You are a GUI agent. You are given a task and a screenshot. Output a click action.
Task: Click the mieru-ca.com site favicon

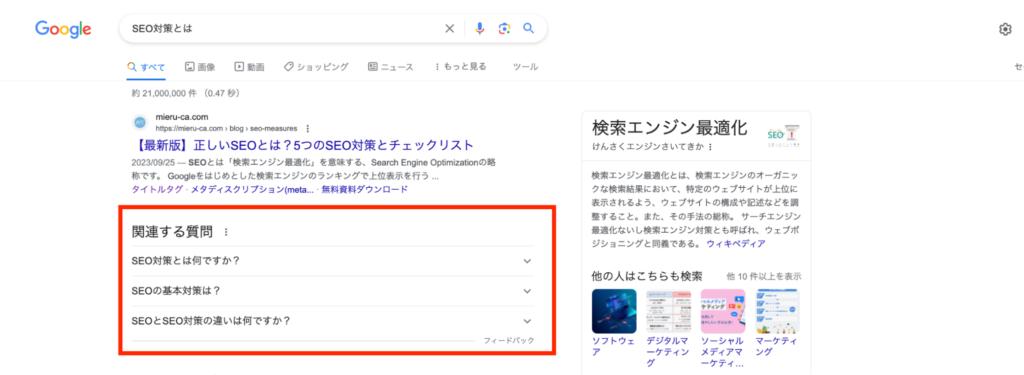[140, 122]
